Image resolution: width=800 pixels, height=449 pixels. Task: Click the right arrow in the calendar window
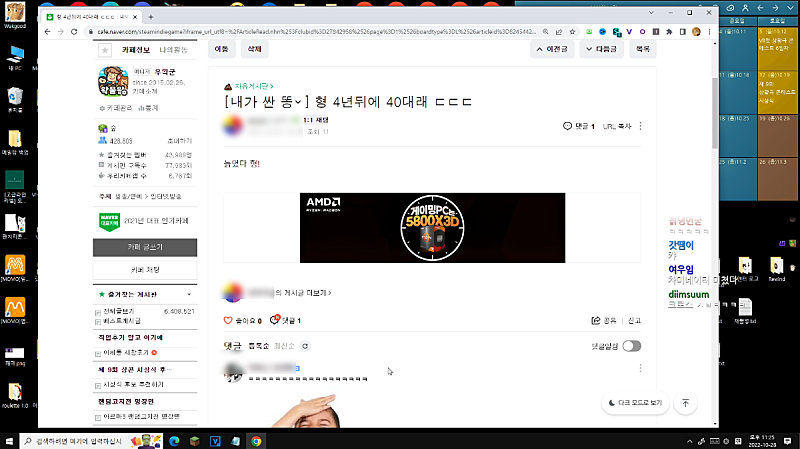775,8
